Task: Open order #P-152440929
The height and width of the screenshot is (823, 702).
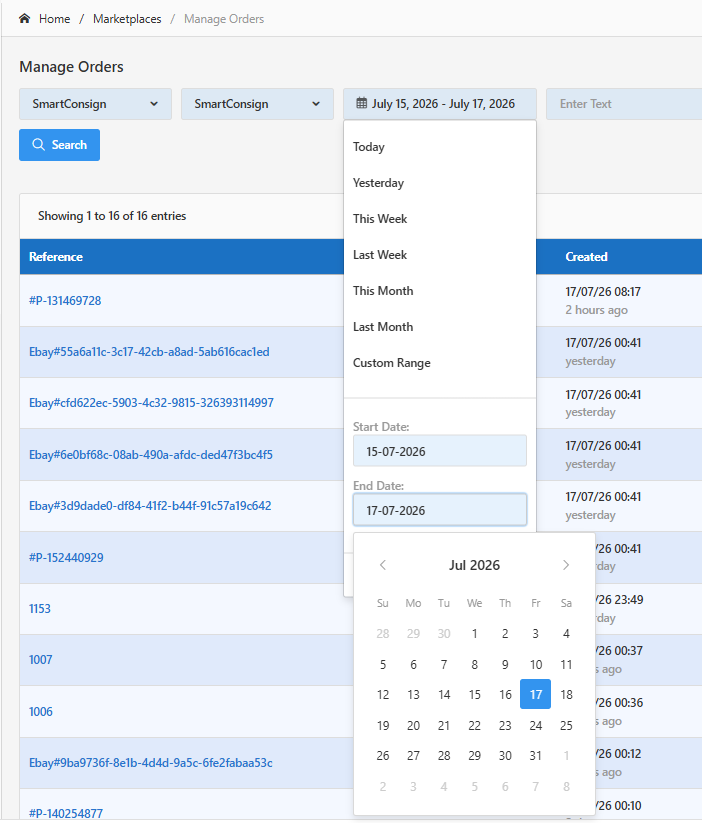Action: click(66, 557)
